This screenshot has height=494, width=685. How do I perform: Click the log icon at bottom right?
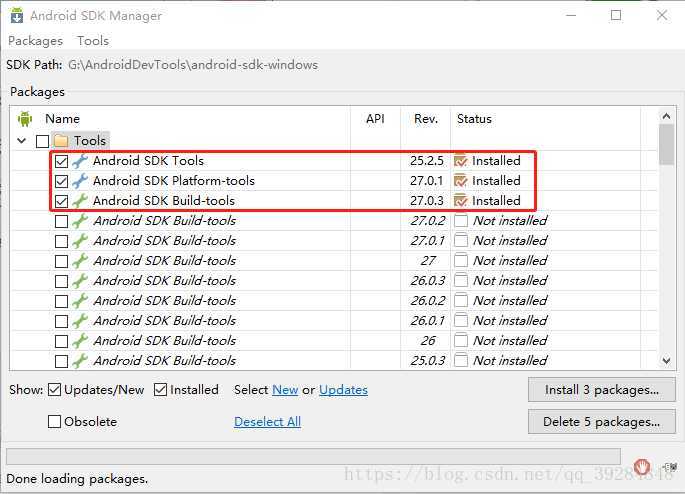pyautogui.click(x=671, y=467)
